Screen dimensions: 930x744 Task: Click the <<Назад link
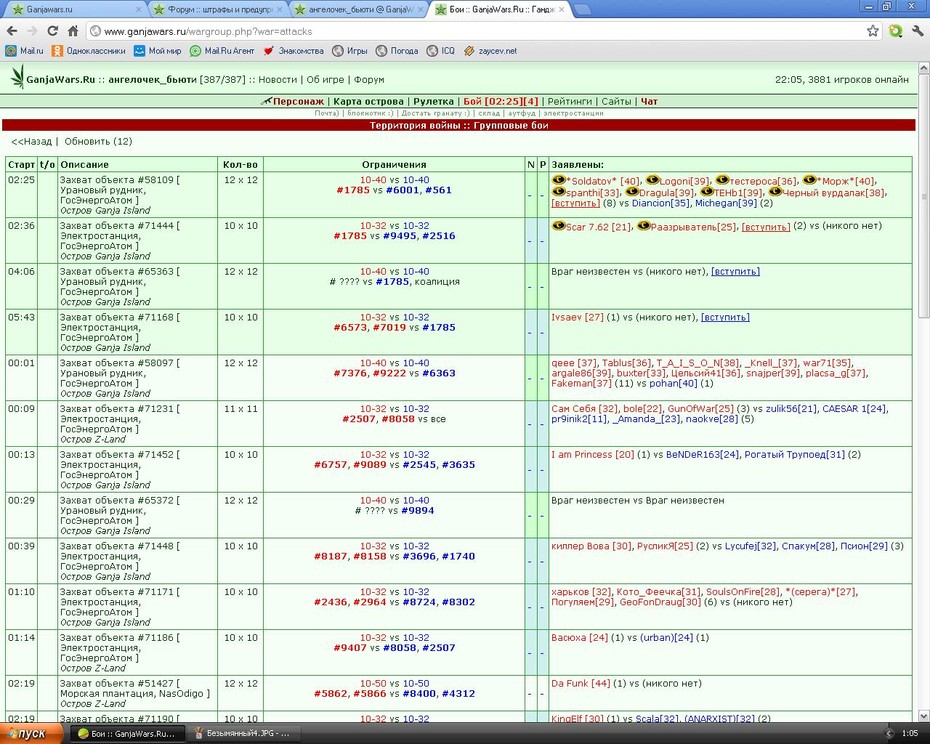coord(31,141)
